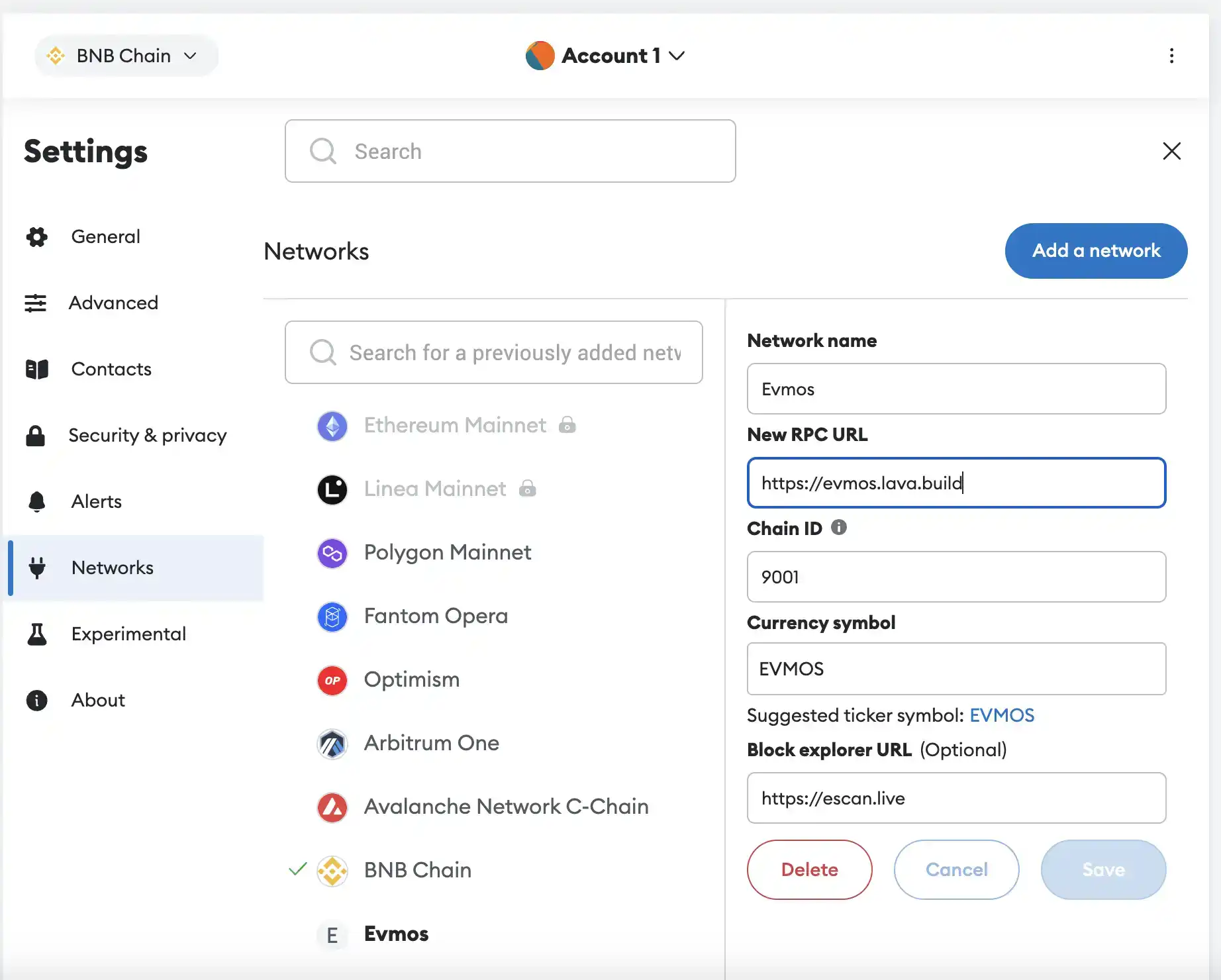Image resolution: width=1221 pixels, height=980 pixels.
Task: Open the three-dot options menu
Action: coord(1171,56)
